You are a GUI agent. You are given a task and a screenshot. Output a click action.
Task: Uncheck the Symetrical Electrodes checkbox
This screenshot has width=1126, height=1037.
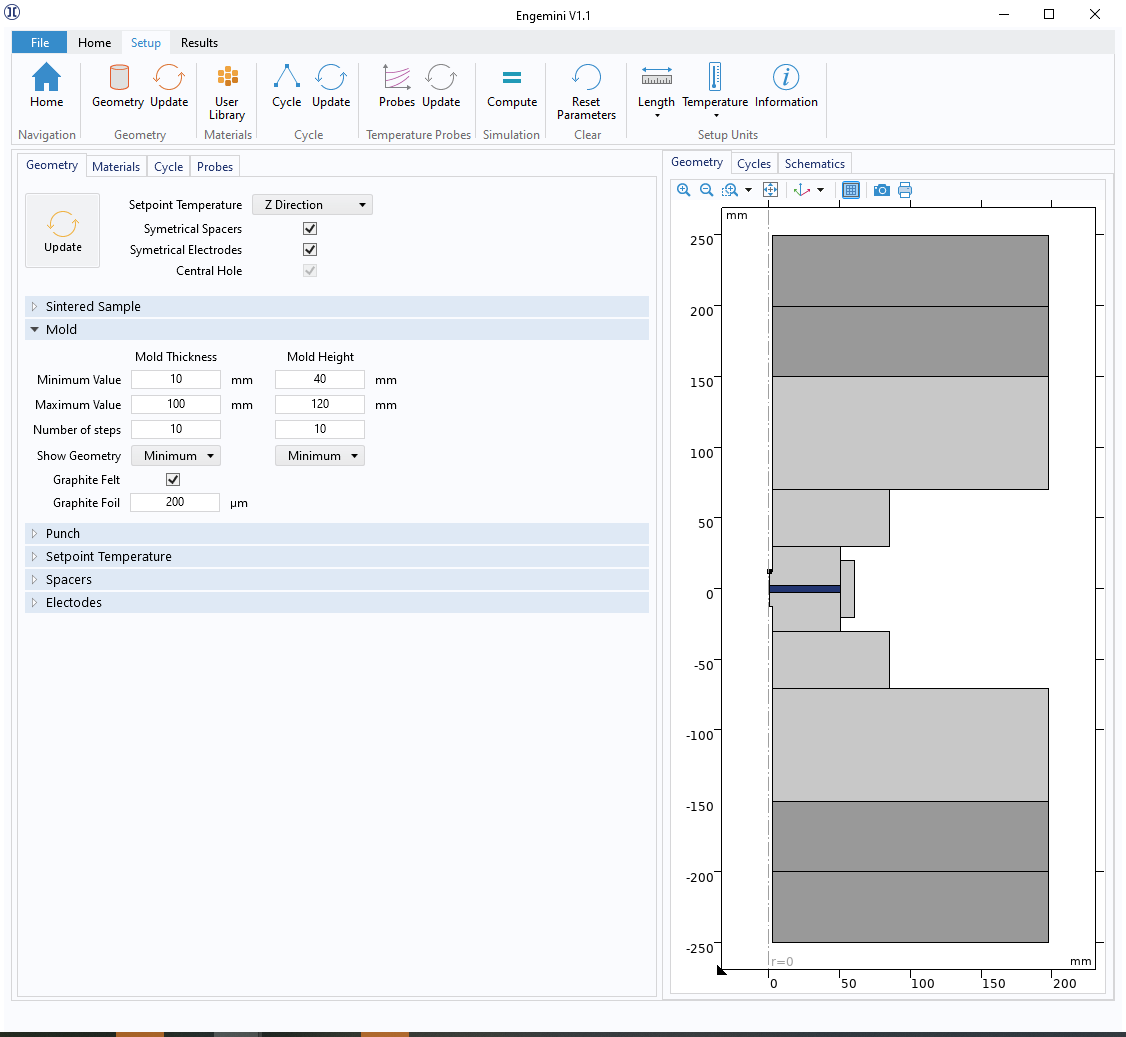click(x=310, y=250)
